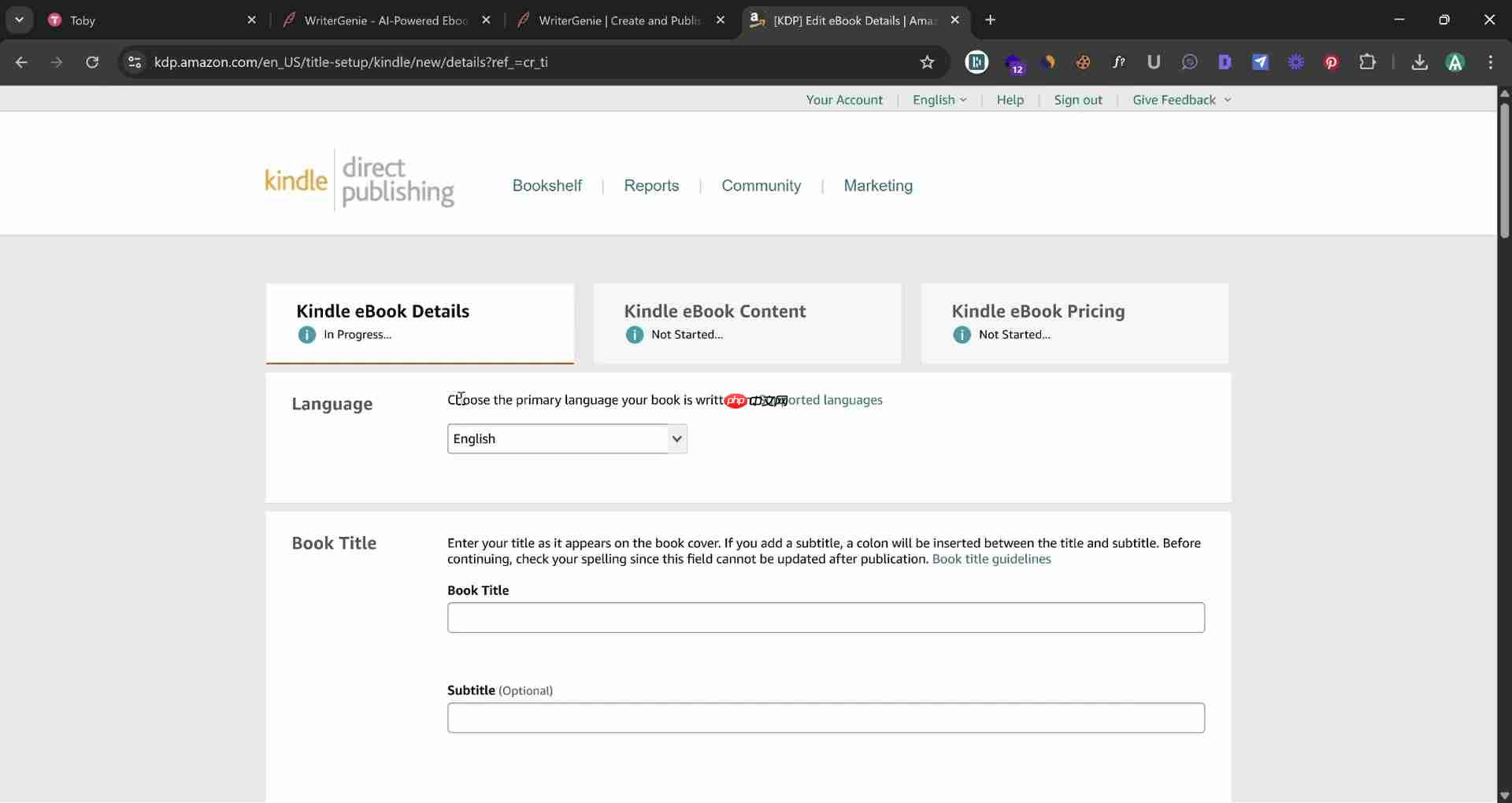Open the Kindle eBook Pricing step

(1075, 323)
